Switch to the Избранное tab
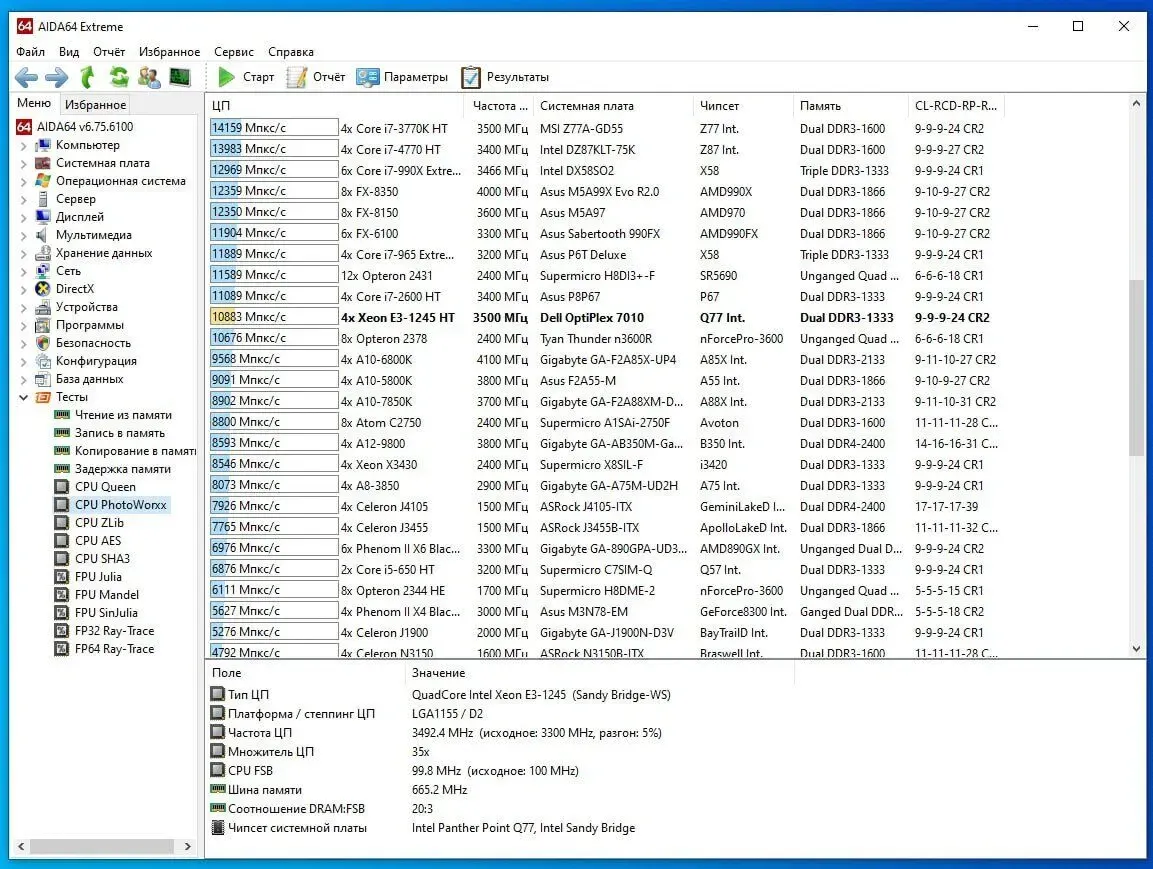This screenshot has height=869, width=1153. point(95,105)
